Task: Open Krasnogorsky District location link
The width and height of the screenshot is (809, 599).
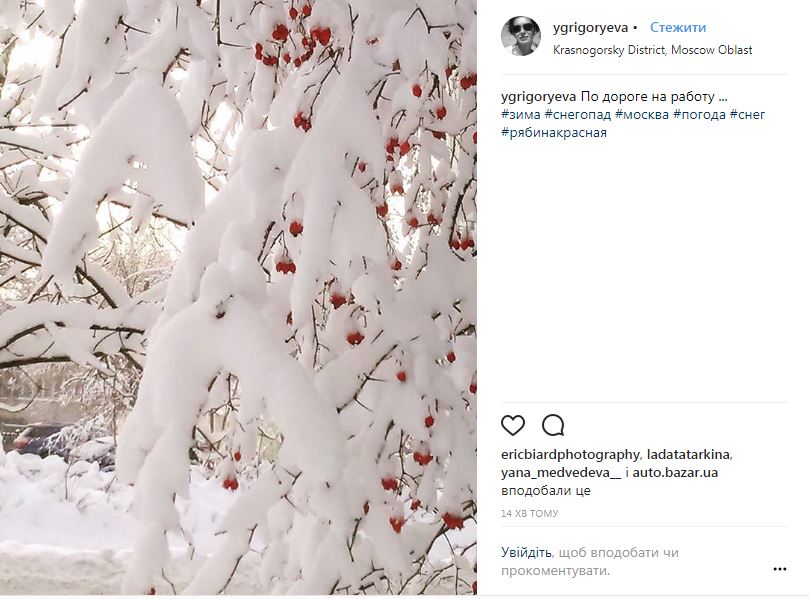Action: pos(652,50)
